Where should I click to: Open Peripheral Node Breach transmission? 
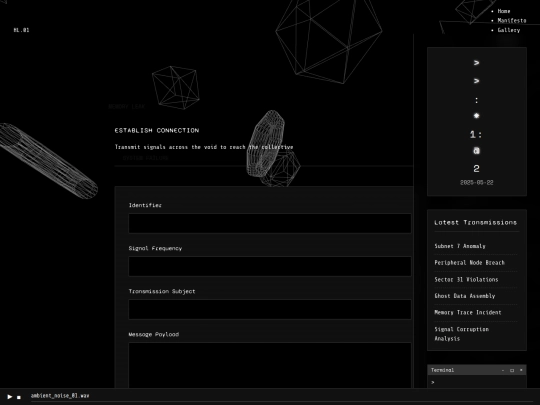(x=469, y=262)
